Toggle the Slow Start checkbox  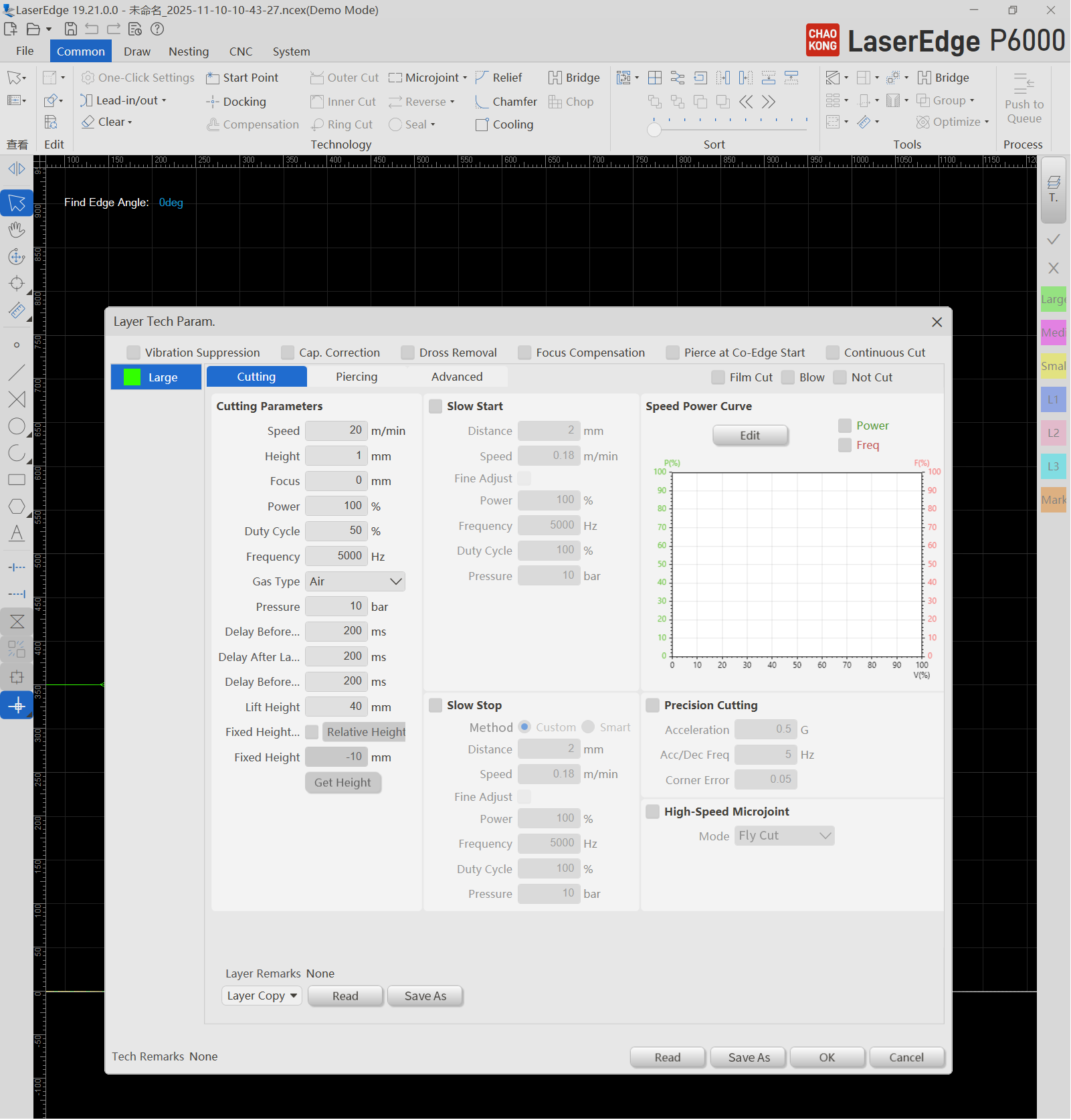(x=435, y=406)
